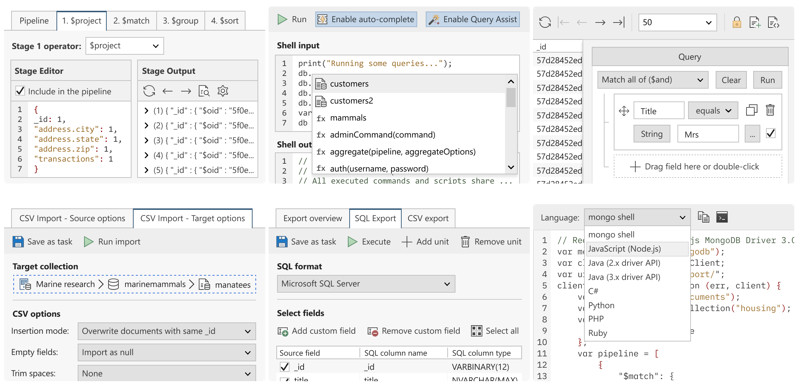Open Stage Output settings gear
The width and height of the screenshot is (800, 389).
point(222,91)
